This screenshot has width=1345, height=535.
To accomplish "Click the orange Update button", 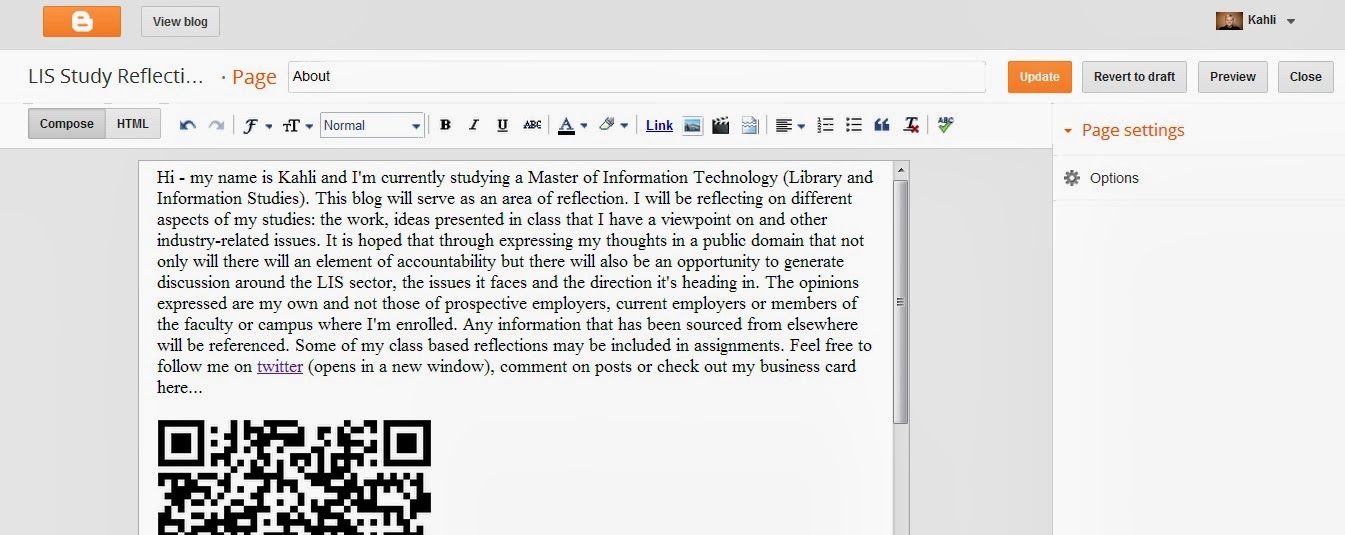I will point(1040,77).
